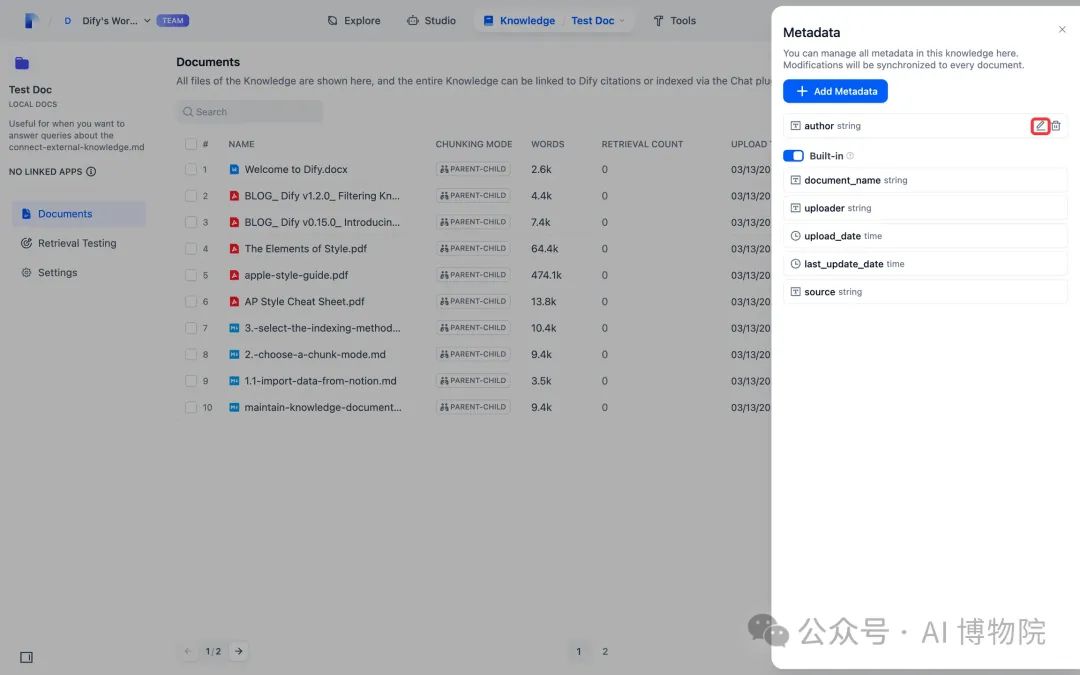Viewport: 1080px width, 675px height.
Task: Toggle the Built-in metadata switch
Action: point(793,156)
